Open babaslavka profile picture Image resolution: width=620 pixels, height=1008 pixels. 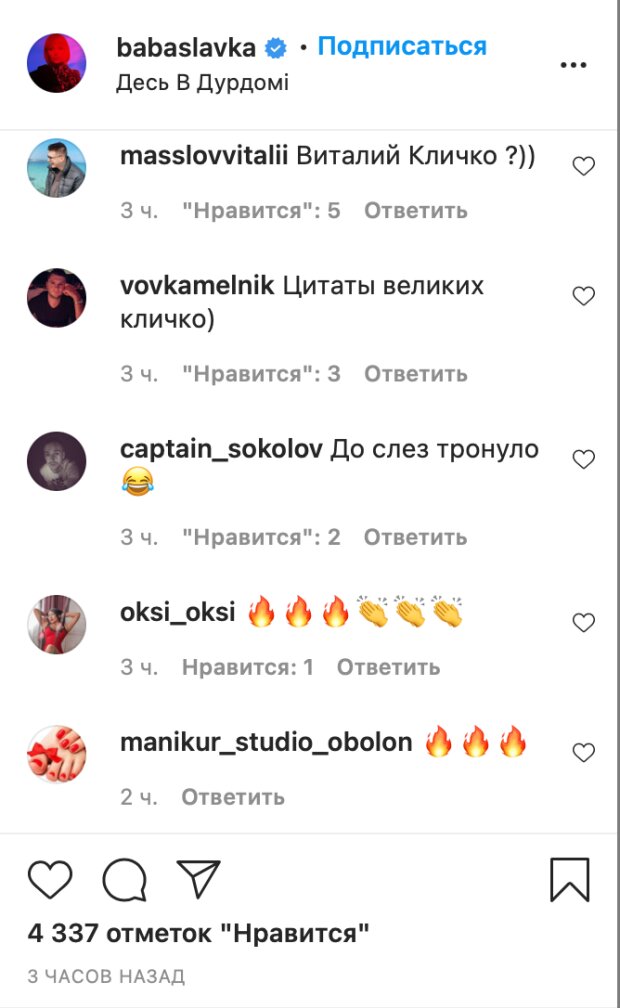(x=57, y=63)
